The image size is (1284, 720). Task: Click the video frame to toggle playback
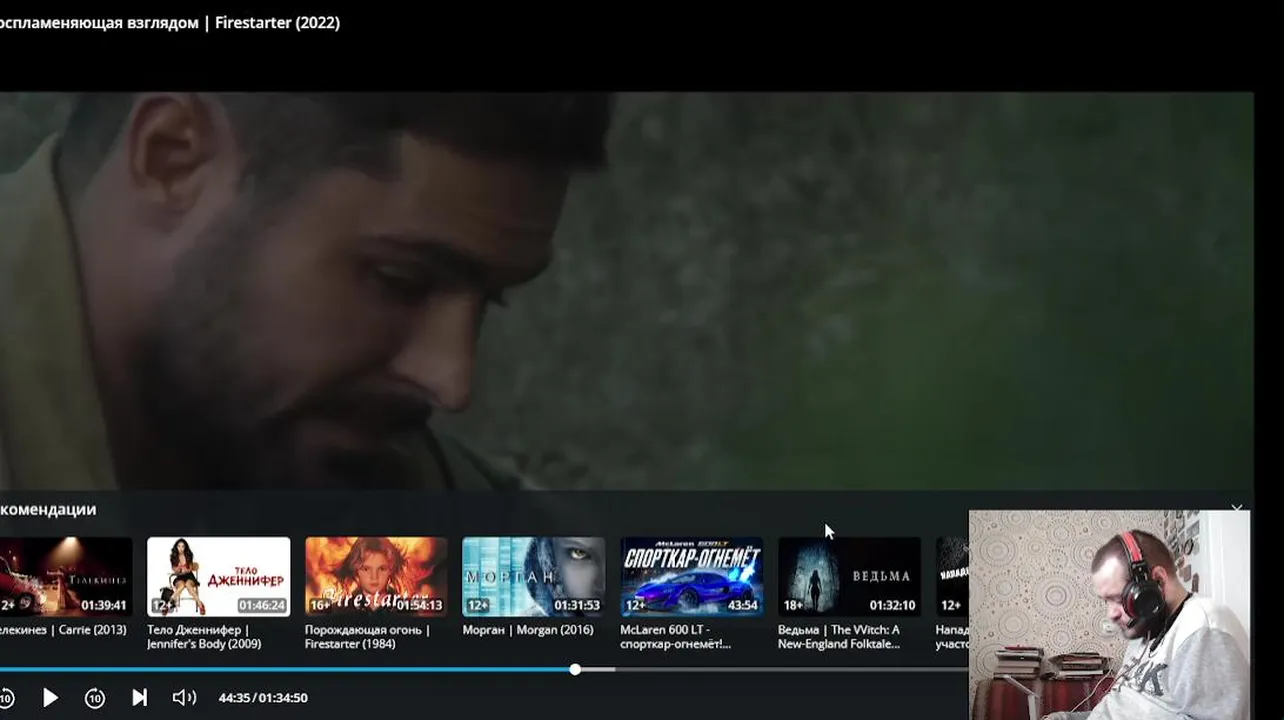(626, 290)
